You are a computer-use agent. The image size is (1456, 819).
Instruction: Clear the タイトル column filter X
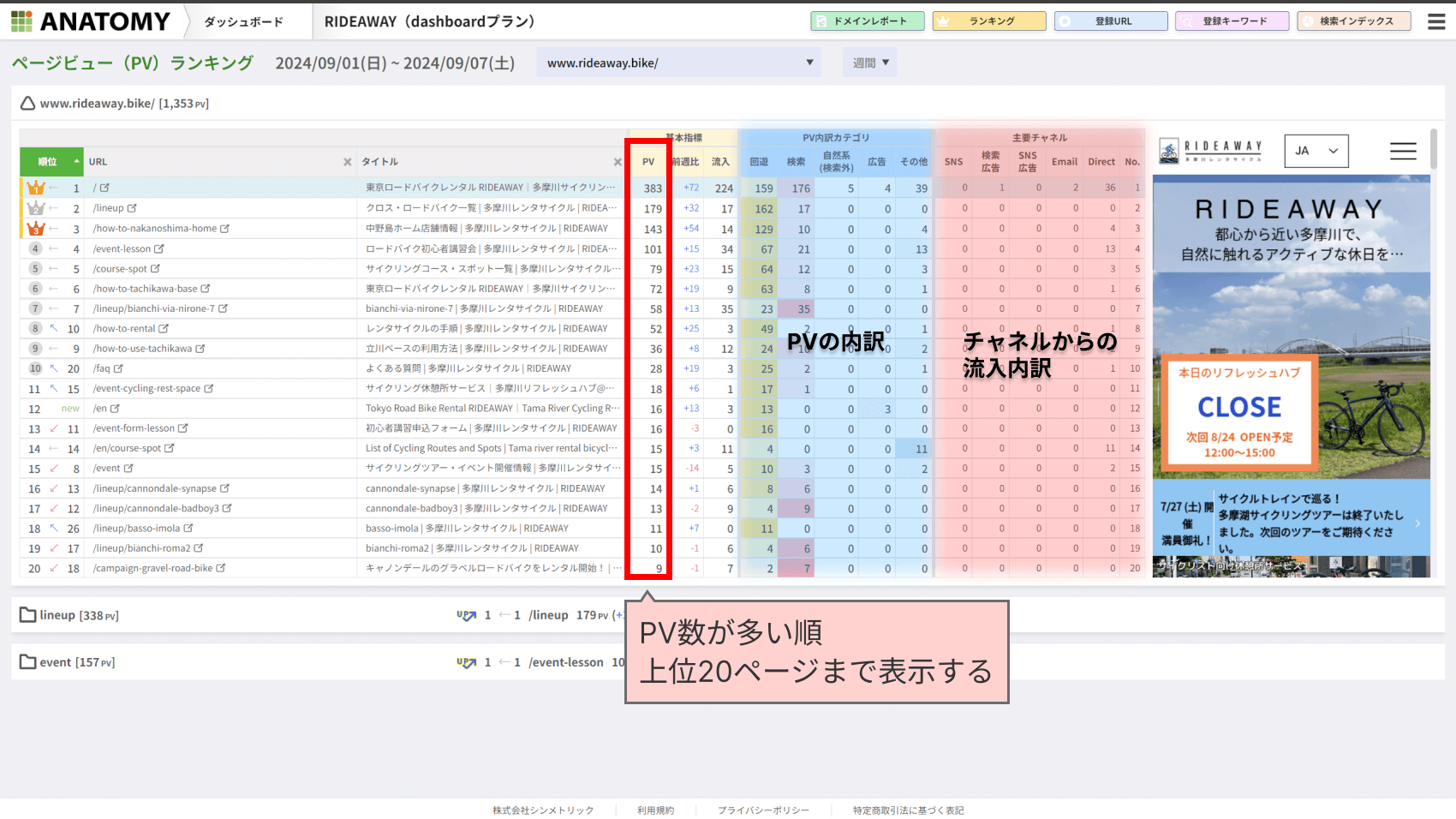(618, 161)
